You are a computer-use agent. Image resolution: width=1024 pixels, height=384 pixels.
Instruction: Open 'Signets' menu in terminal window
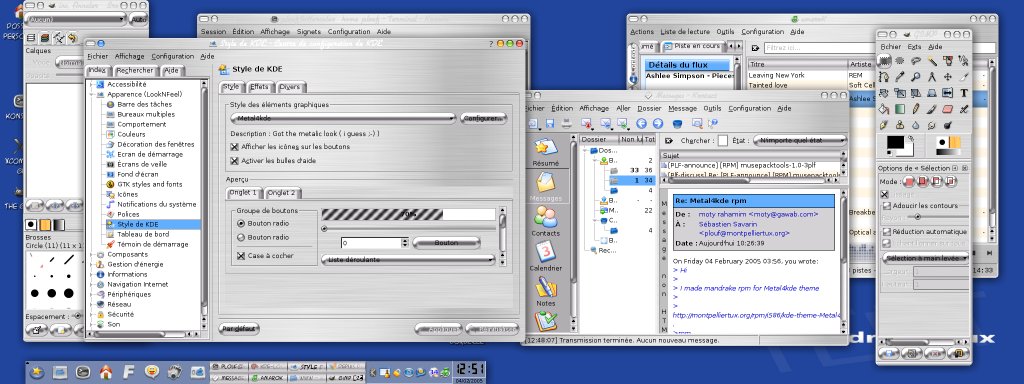pos(308,31)
